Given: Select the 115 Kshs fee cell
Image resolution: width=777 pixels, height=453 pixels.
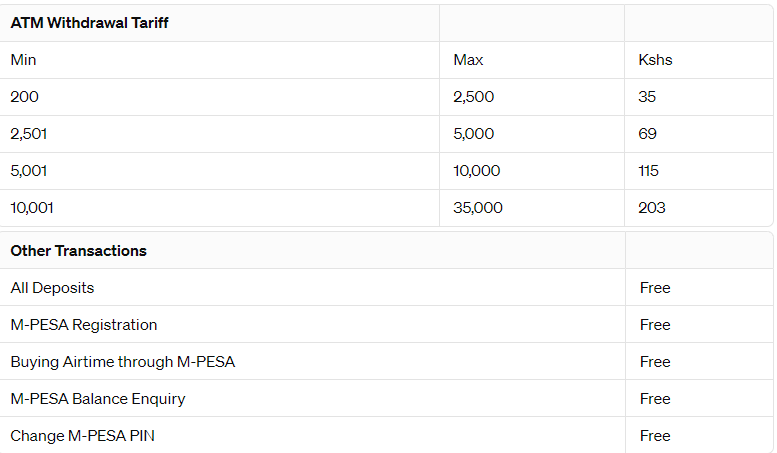Looking at the screenshot, I should coord(648,171).
